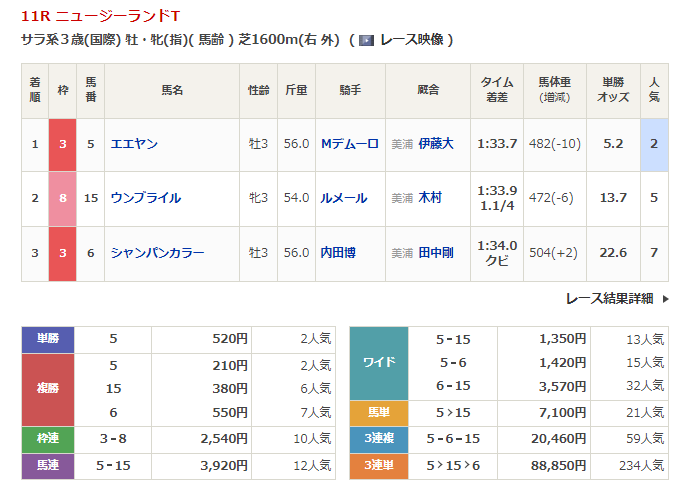Open trainer 伊藤大's page
This screenshot has height=487, width=687.
coord(435,144)
